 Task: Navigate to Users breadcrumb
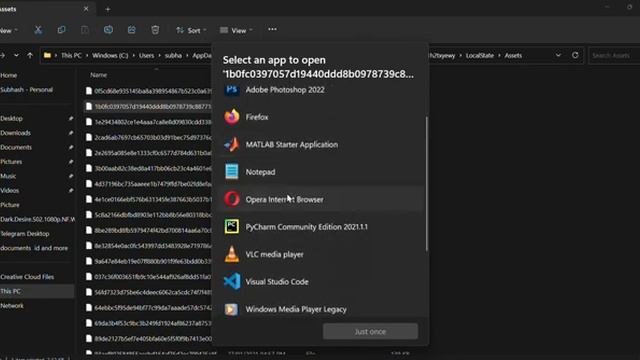coord(146,56)
